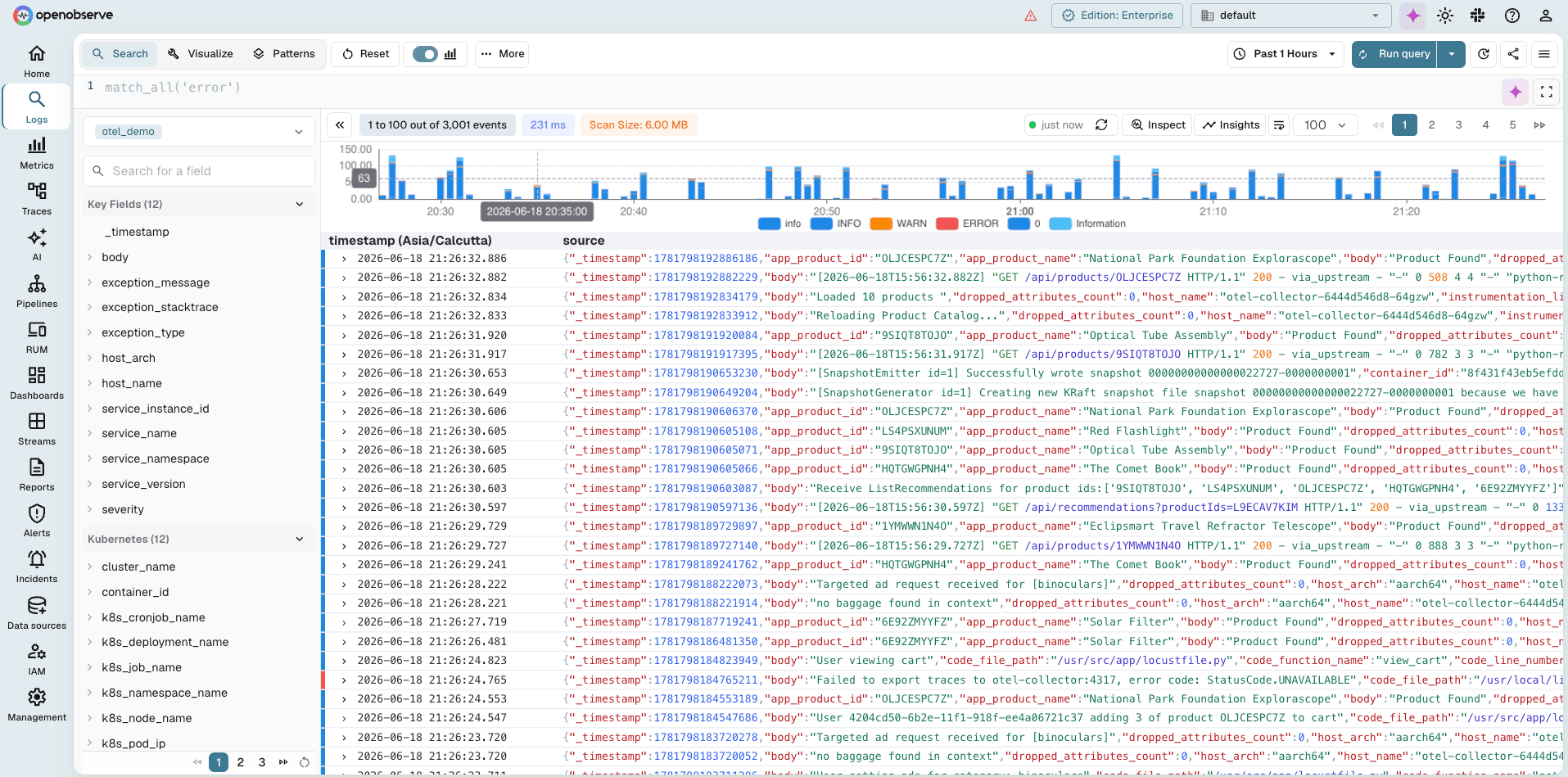Open the More menu
This screenshot has height=777, width=1568.
[503, 54]
